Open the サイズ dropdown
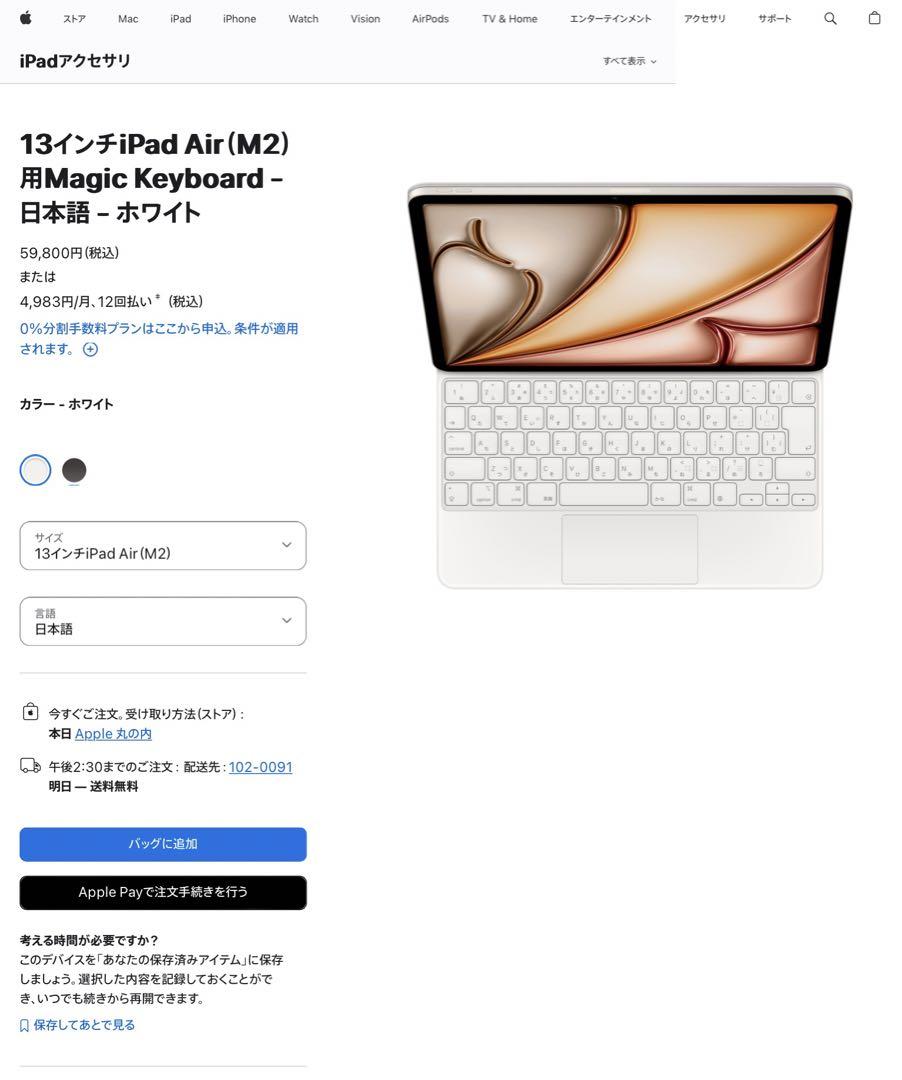Viewport: 902px width, 1080px height. point(163,546)
